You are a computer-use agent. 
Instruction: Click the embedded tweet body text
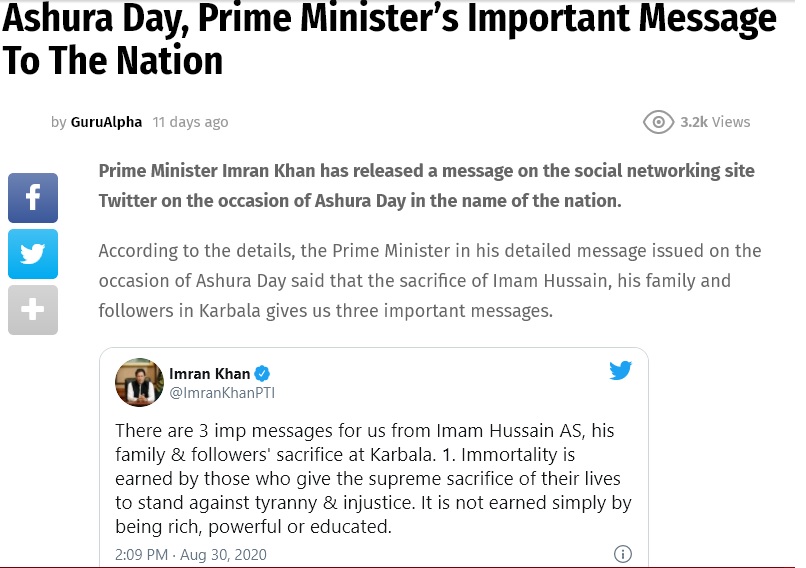pos(373,479)
